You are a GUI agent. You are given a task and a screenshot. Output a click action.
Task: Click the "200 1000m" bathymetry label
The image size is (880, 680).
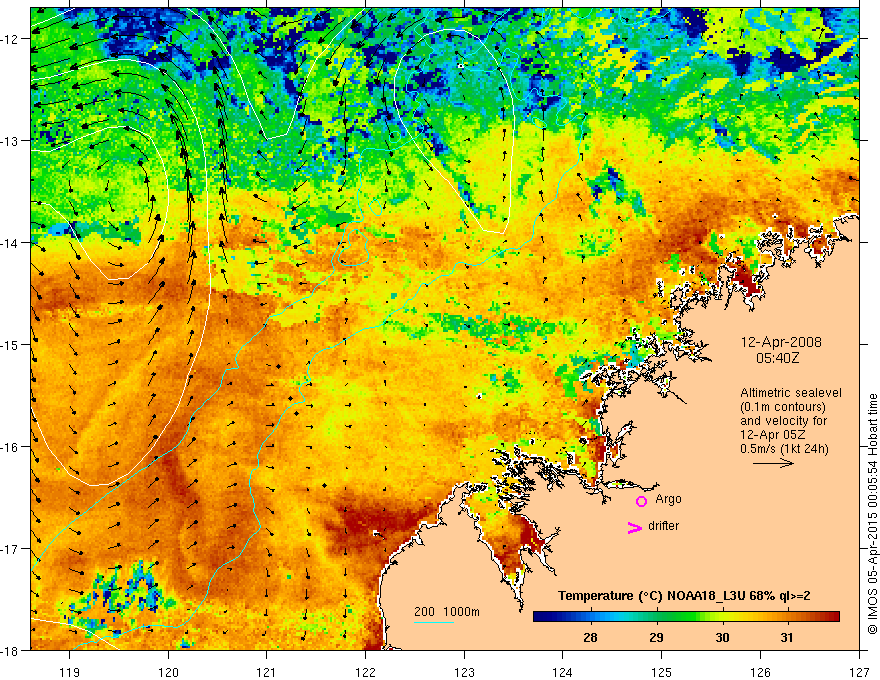pos(447,612)
